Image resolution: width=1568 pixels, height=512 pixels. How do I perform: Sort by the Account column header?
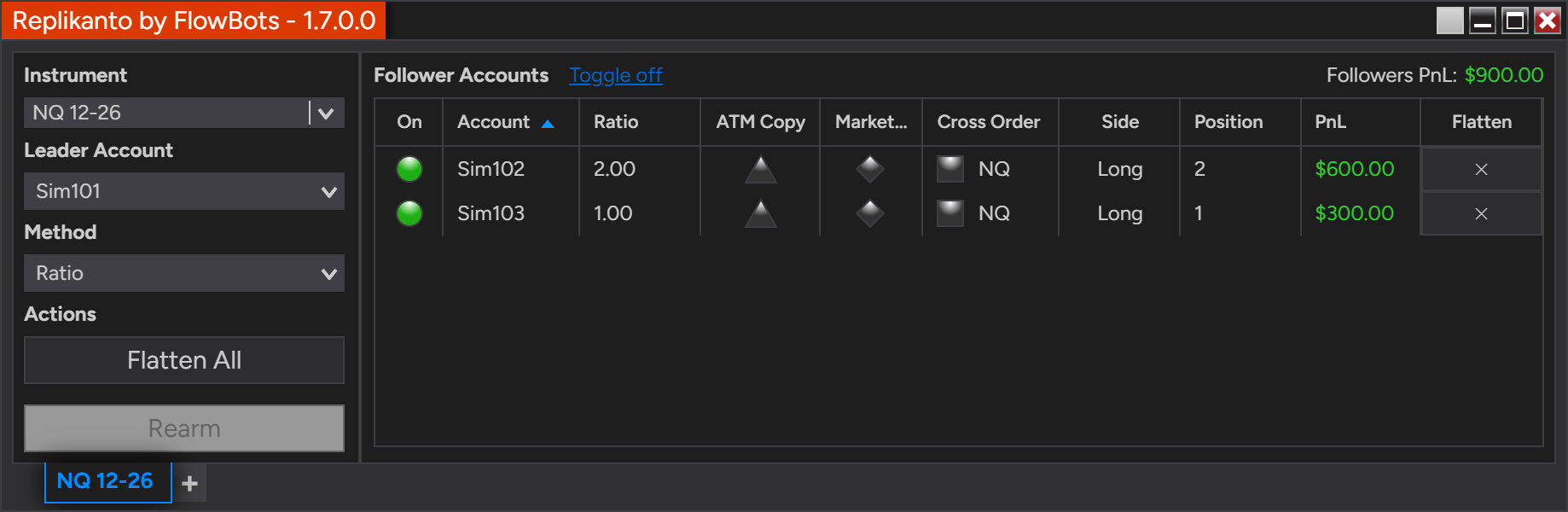(x=510, y=122)
